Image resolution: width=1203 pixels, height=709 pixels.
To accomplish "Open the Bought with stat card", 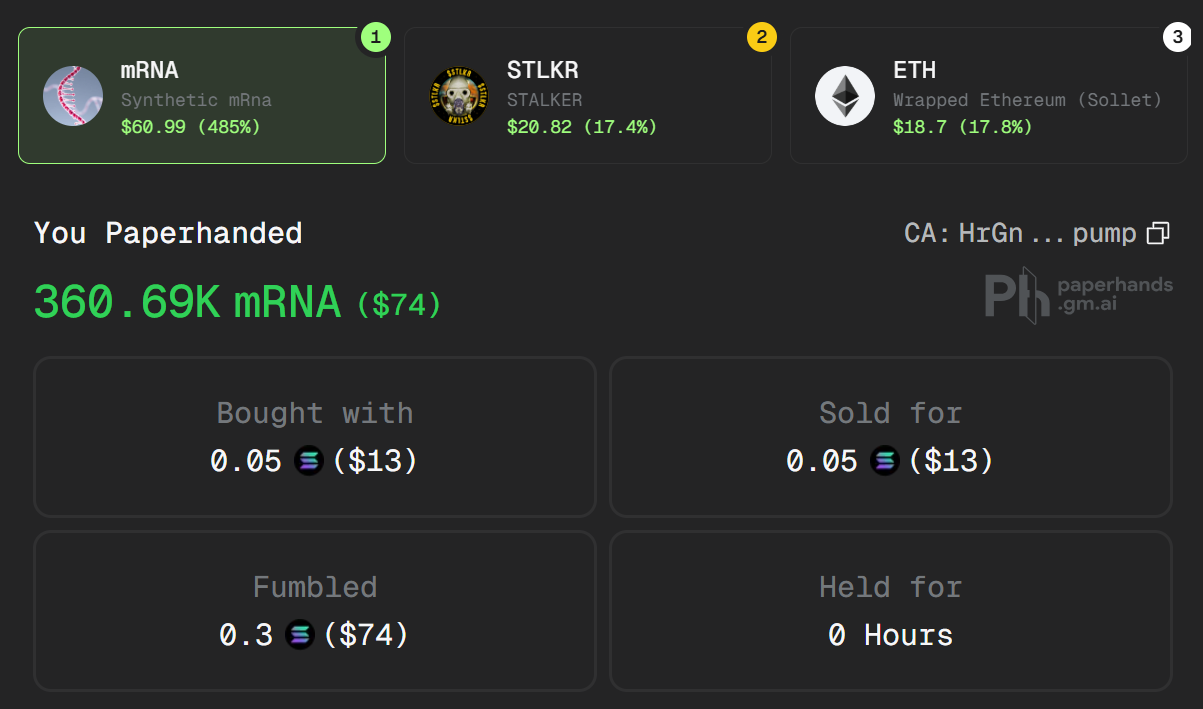I will click(x=315, y=437).
